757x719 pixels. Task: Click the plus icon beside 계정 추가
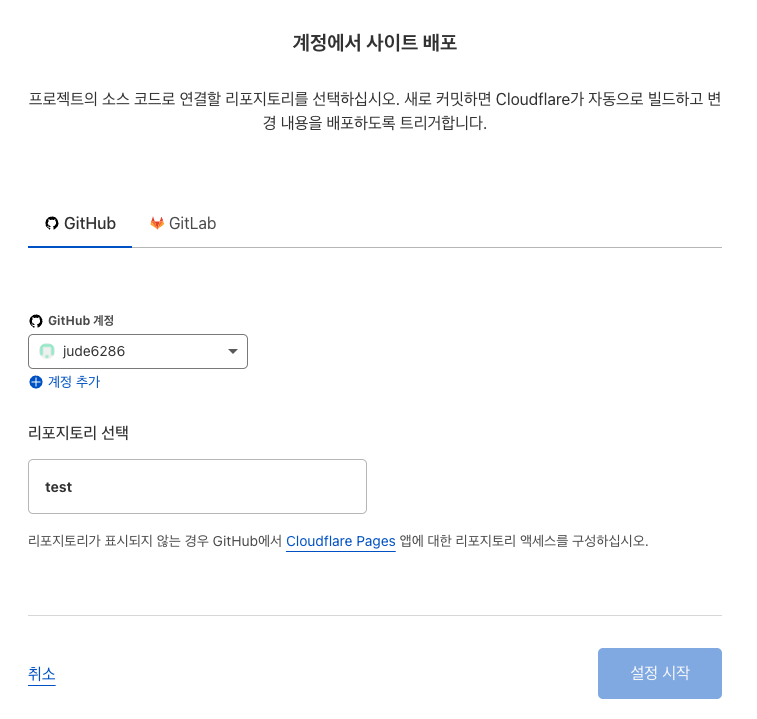click(x=36, y=382)
